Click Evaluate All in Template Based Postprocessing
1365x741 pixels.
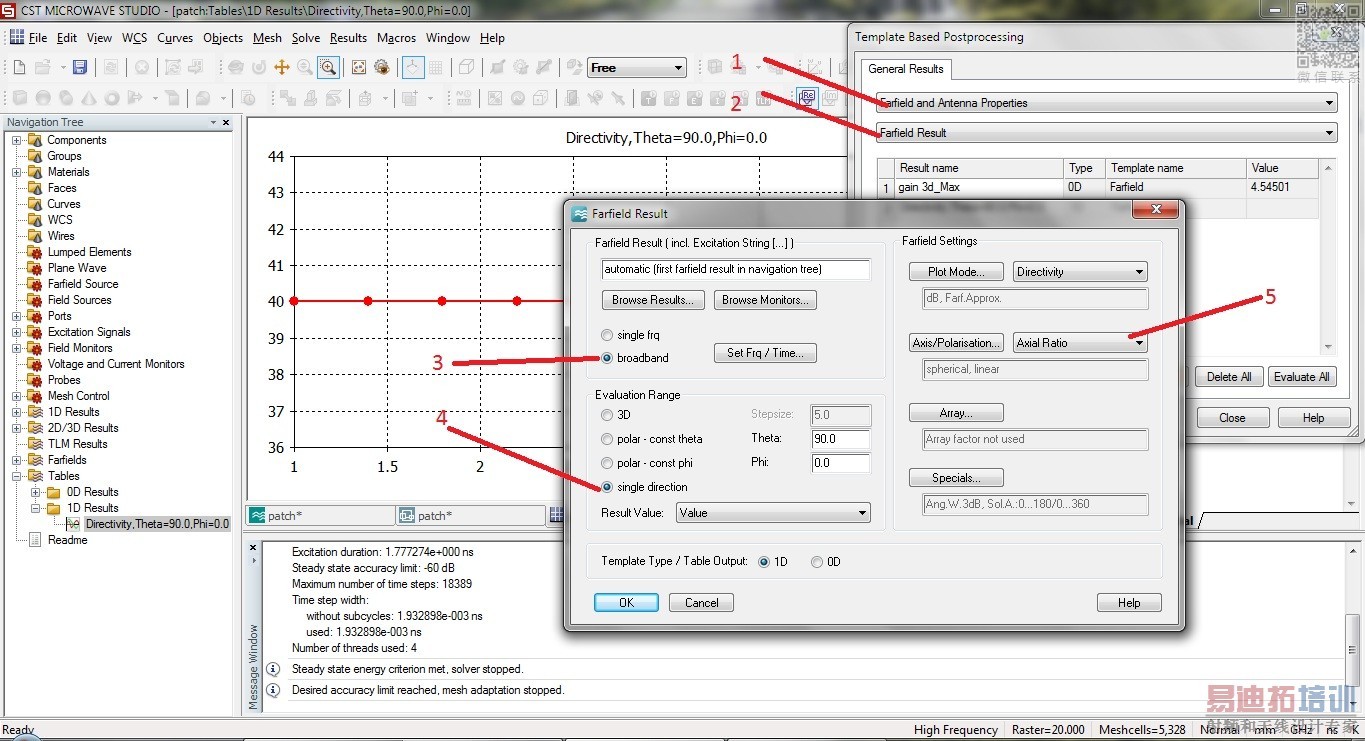[x=1302, y=377]
